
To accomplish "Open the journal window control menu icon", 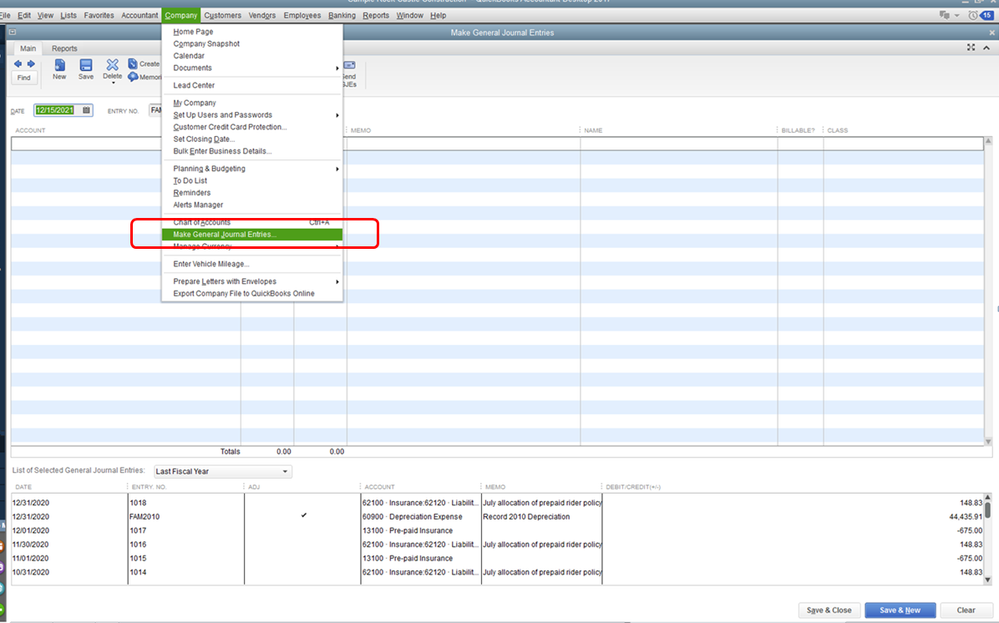I will coord(12,32).
